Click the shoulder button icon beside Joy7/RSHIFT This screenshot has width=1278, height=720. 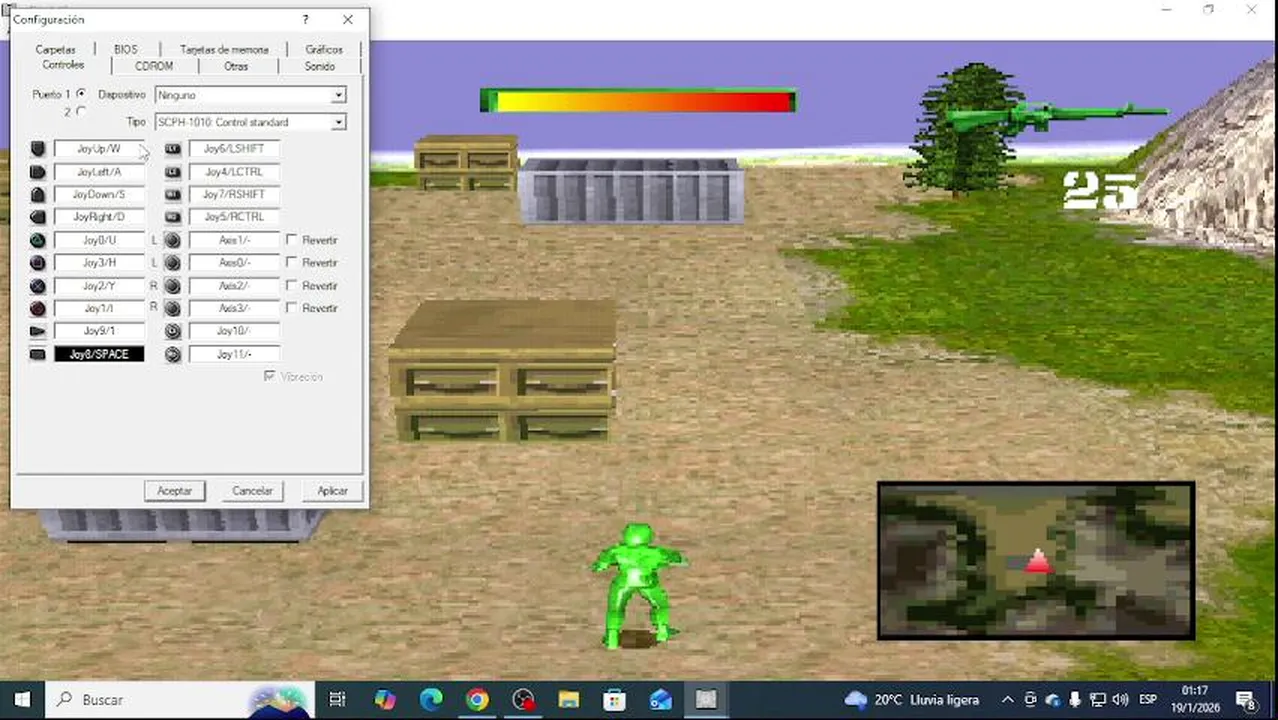point(173,194)
